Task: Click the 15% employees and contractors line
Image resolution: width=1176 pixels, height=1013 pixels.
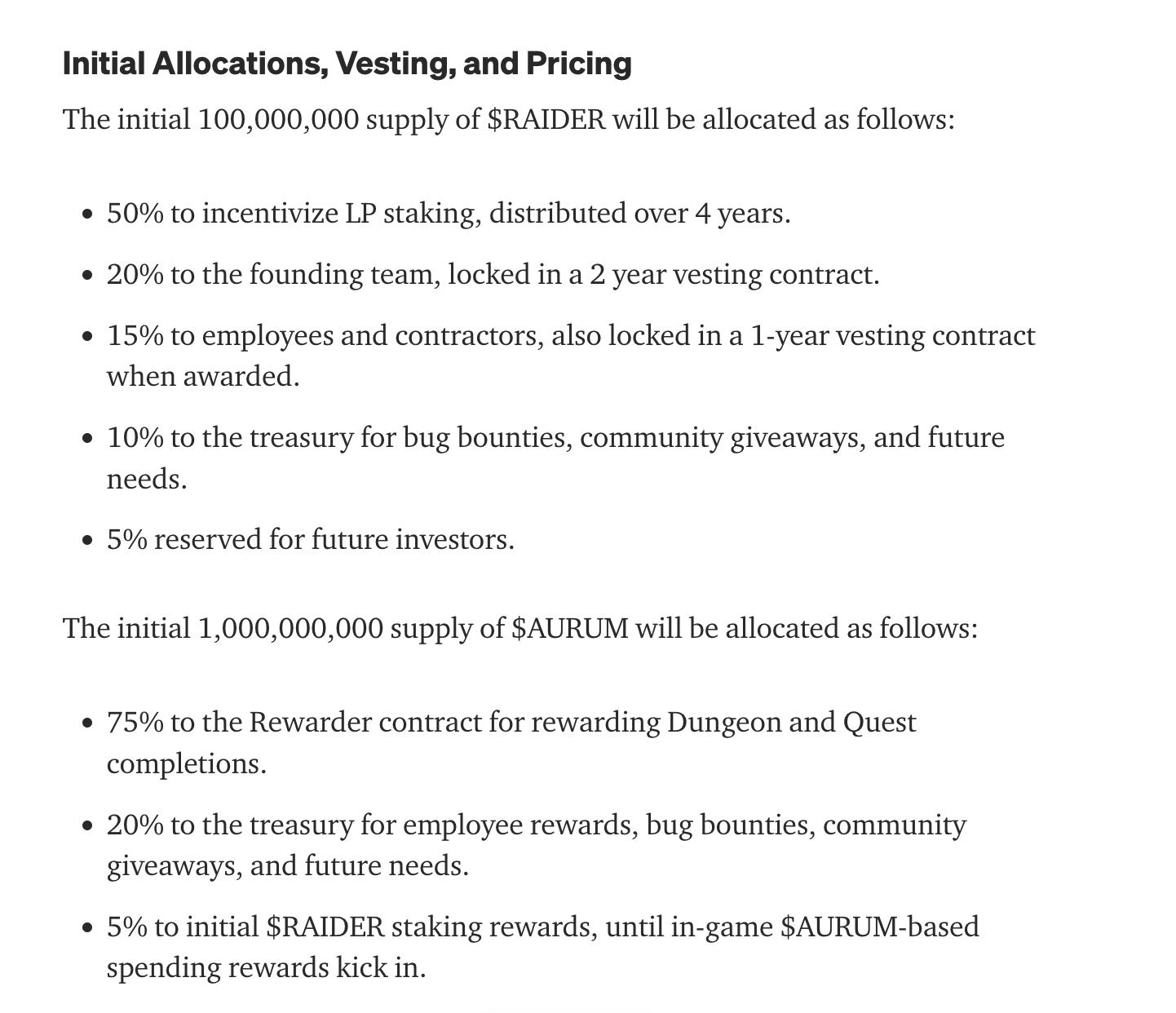Action: pyautogui.click(x=571, y=336)
